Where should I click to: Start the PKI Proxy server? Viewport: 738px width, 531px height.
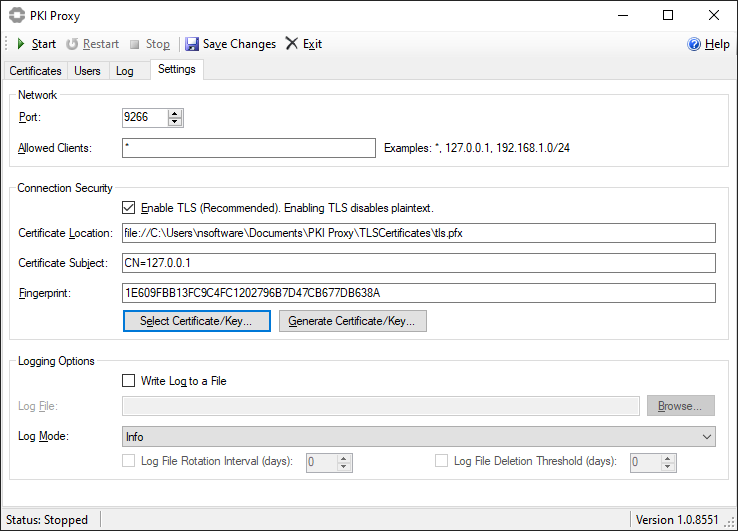point(36,44)
